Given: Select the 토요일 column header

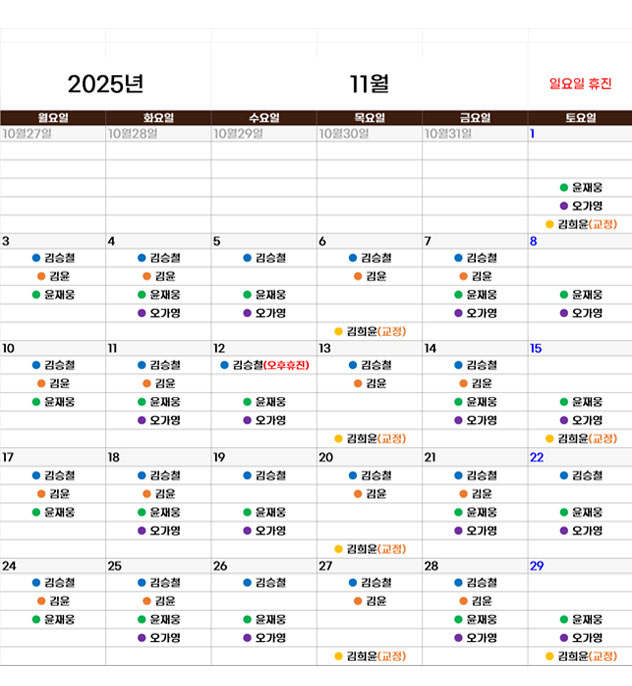Looking at the screenshot, I should coord(580,118).
